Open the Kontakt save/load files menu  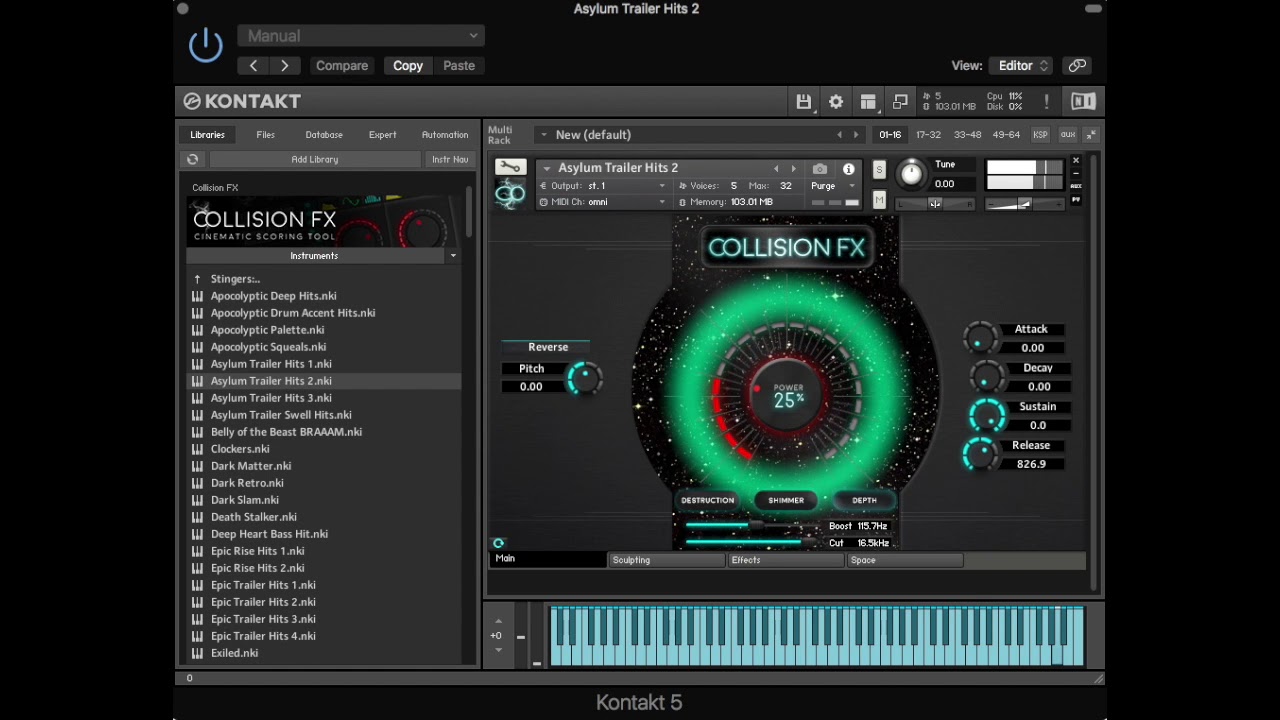803,102
